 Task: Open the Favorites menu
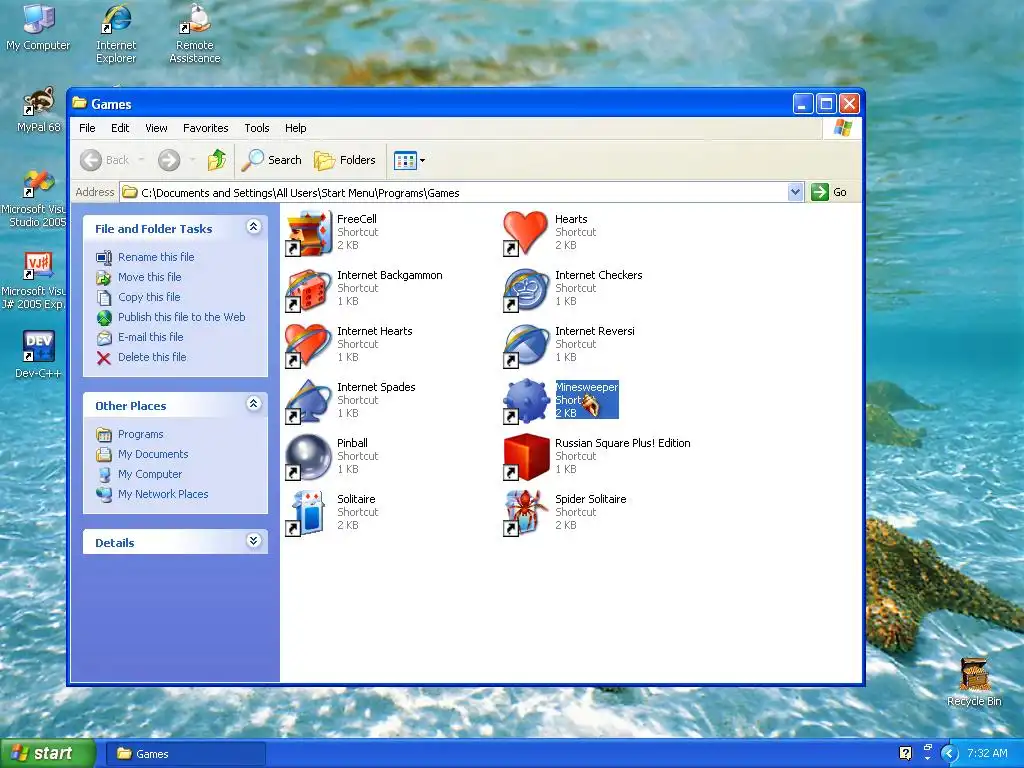[x=206, y=128]
